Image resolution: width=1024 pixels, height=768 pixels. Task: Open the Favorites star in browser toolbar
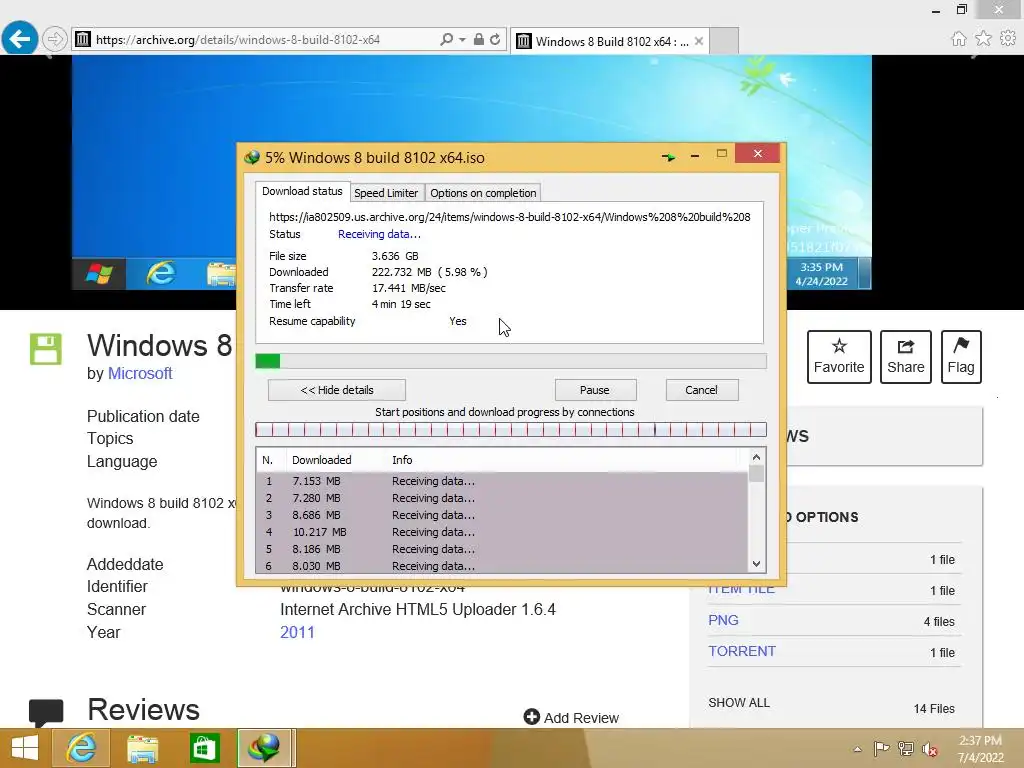coord(983,39)
